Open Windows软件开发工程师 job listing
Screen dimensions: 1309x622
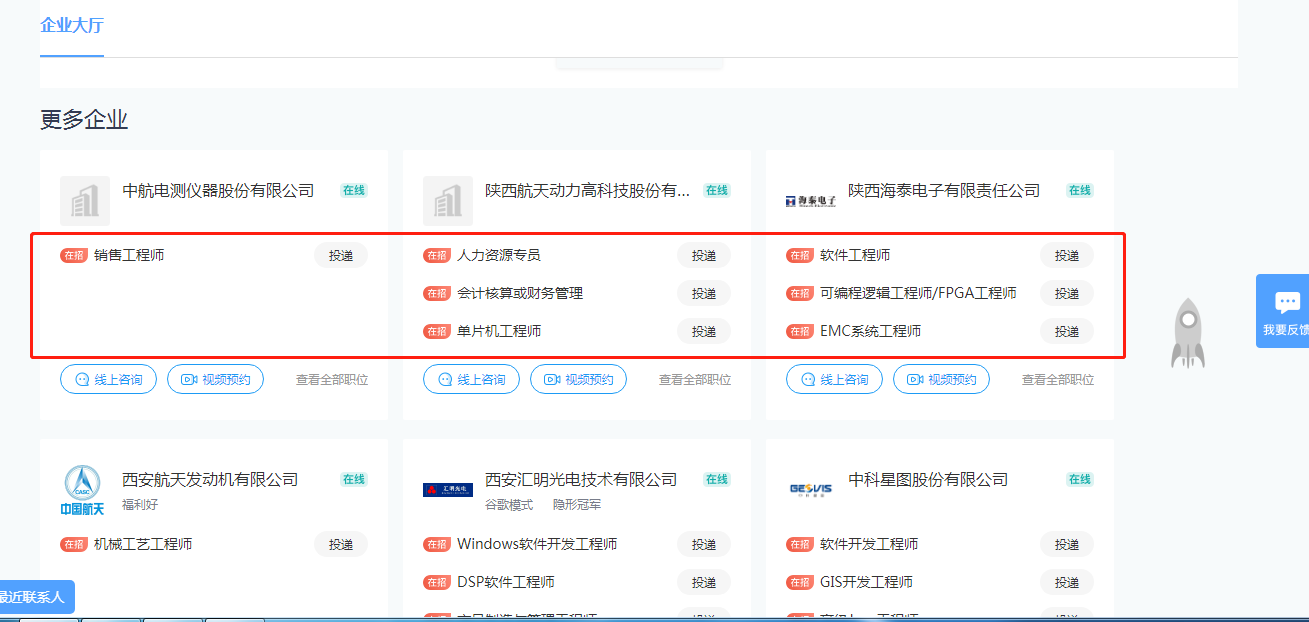tap(536, 544)
